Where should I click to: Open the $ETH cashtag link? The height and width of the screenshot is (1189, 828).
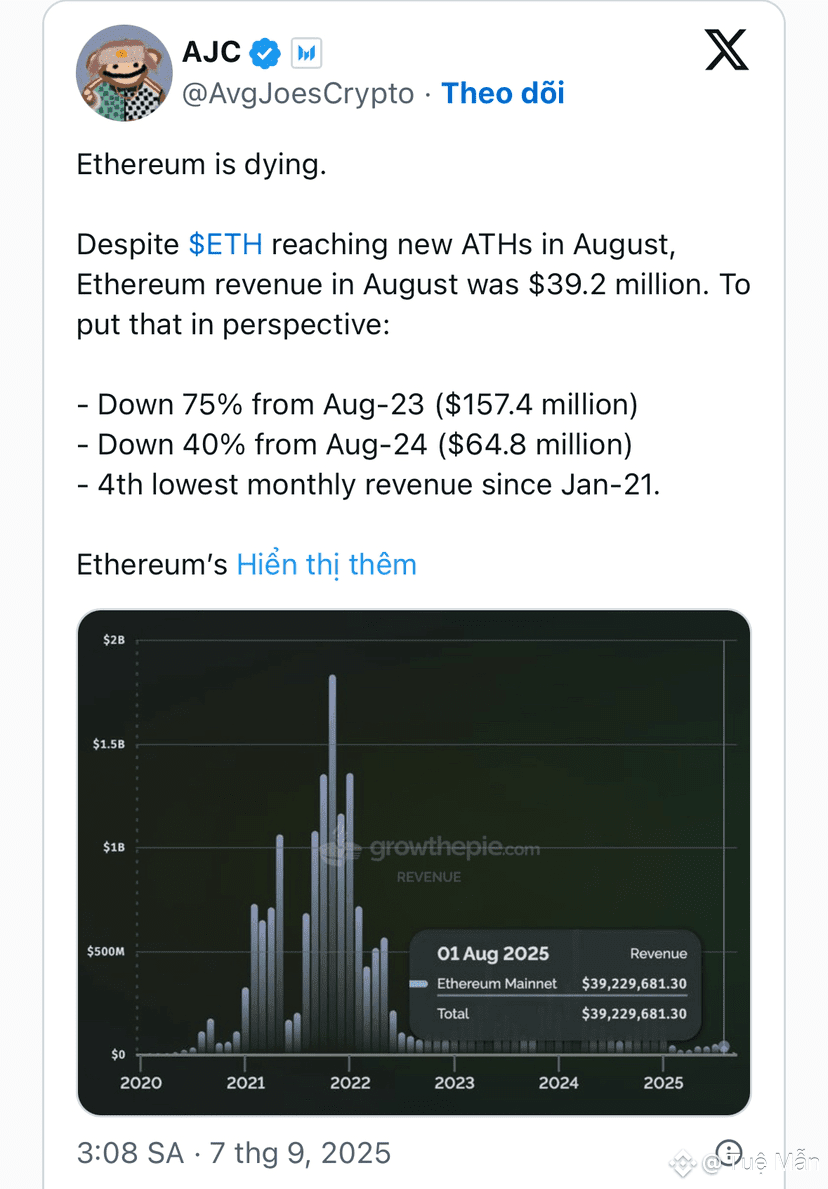click(225, 244)
